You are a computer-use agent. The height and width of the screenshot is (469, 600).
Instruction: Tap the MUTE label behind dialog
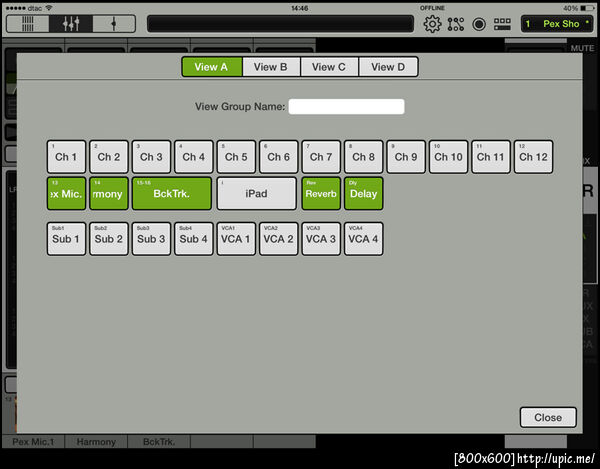(x=582, y=48)
